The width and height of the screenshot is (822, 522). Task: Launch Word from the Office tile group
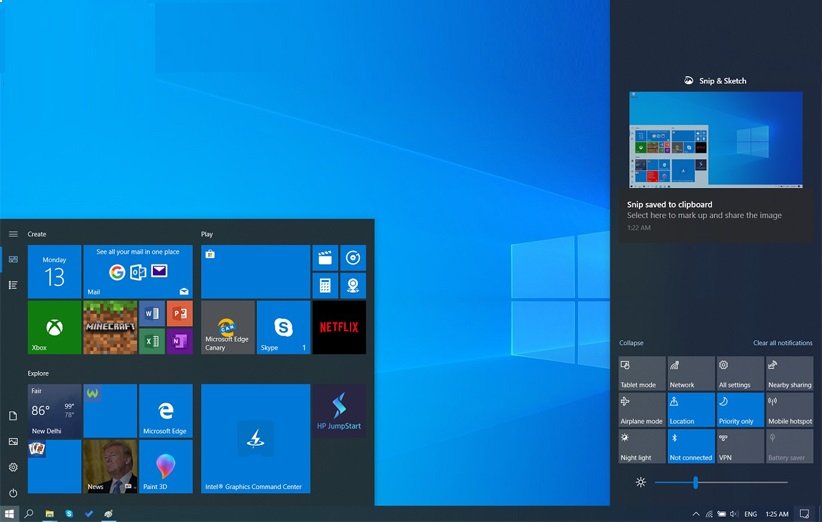point(152,313)
